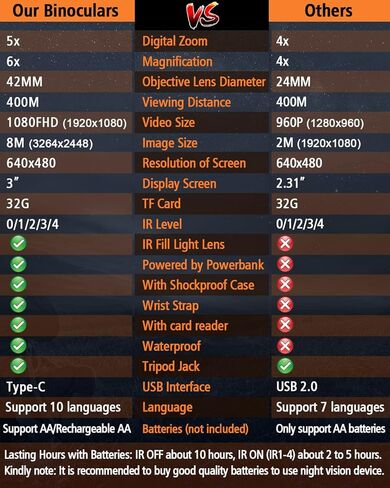The image size is (390, 488).
Task: Click the red X in With card reader row
Action: [x=285, y=325]
